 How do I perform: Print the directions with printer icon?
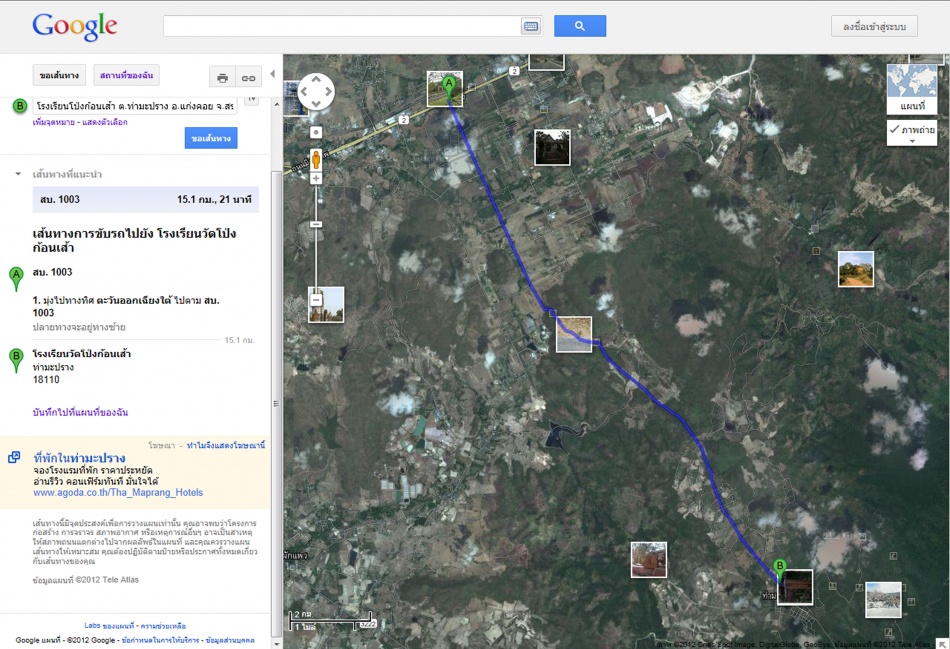click(x=222, y=77)
